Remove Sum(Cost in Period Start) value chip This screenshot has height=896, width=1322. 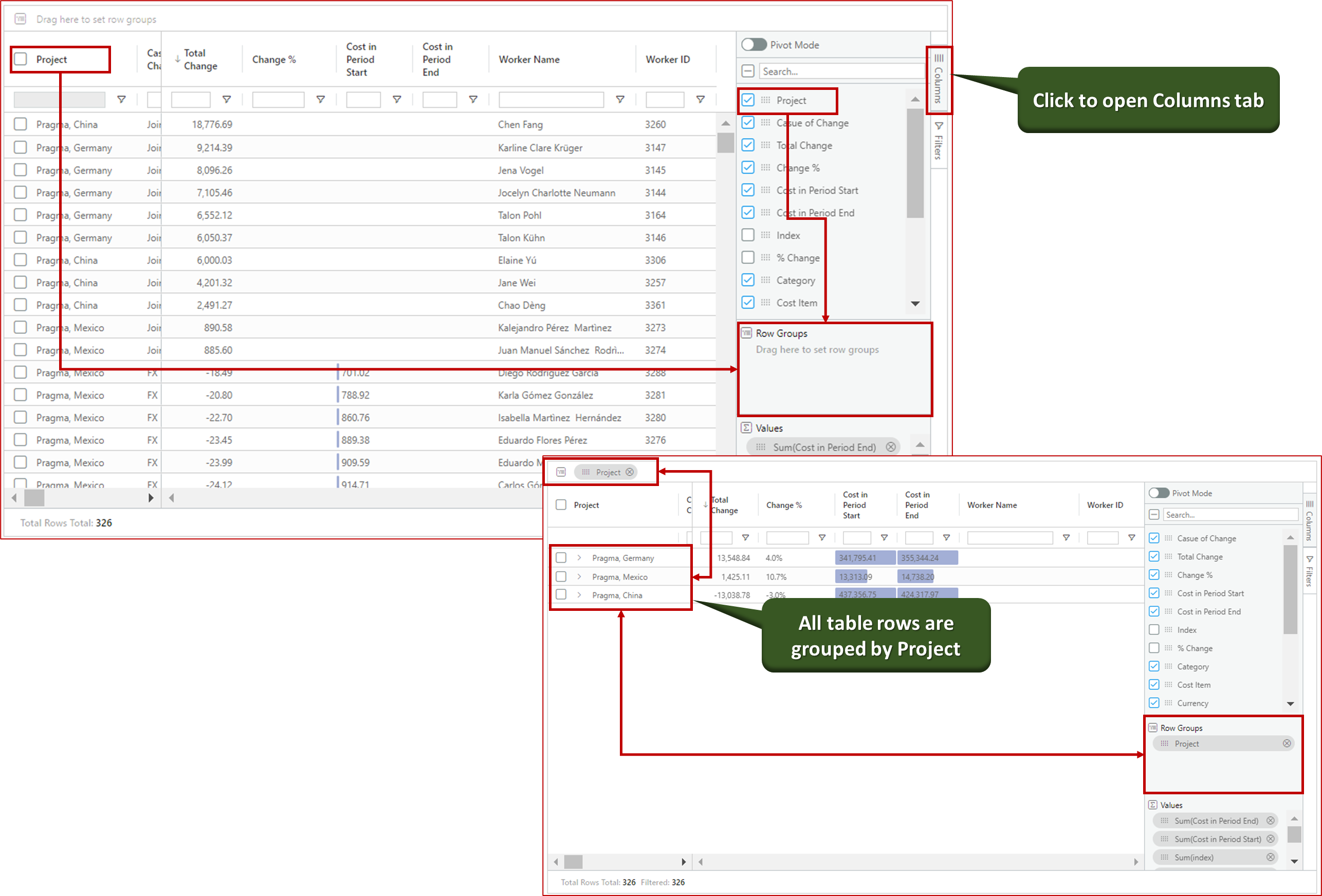[1270, 838]
